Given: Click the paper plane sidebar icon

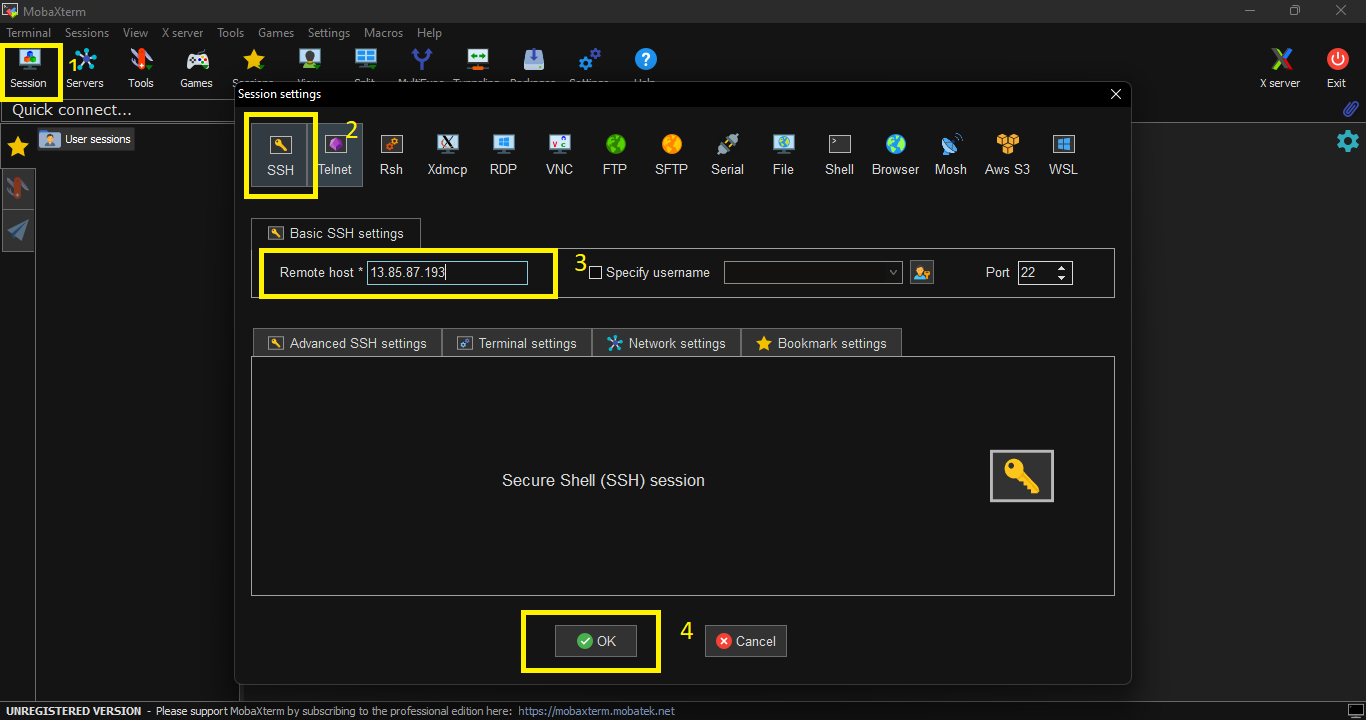Looking at the screenshot, I should (18, 231).
